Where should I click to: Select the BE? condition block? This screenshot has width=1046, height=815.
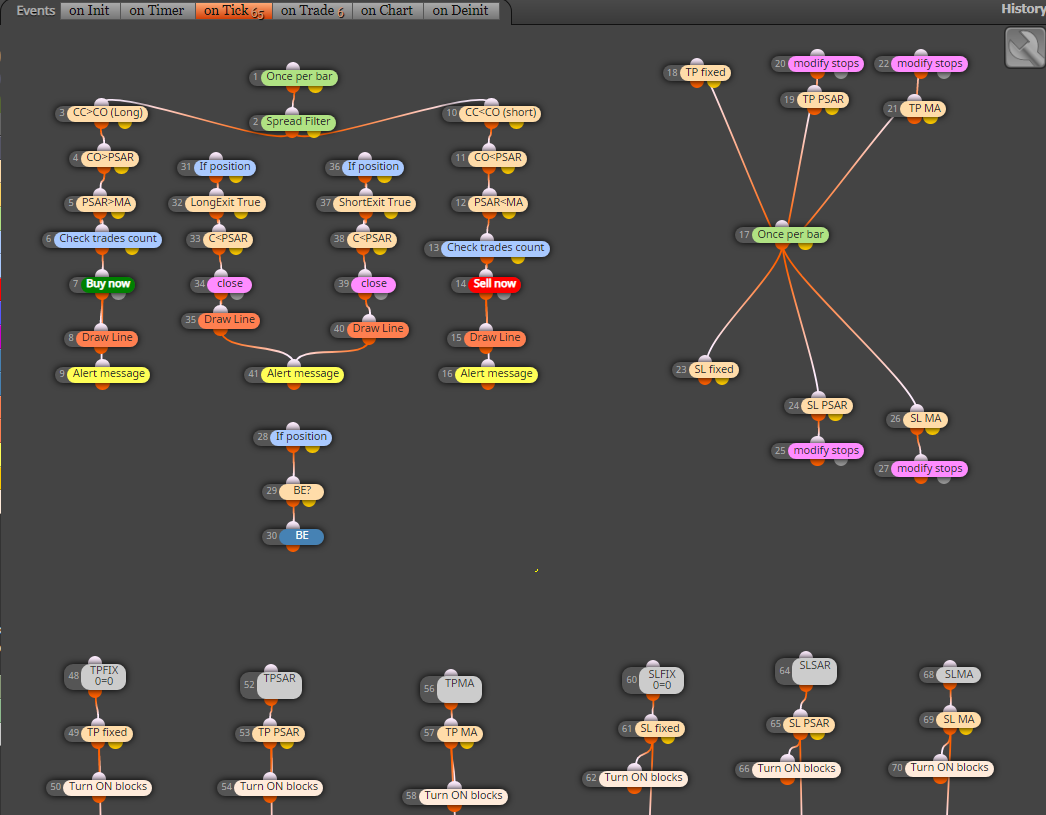[302, 491]
